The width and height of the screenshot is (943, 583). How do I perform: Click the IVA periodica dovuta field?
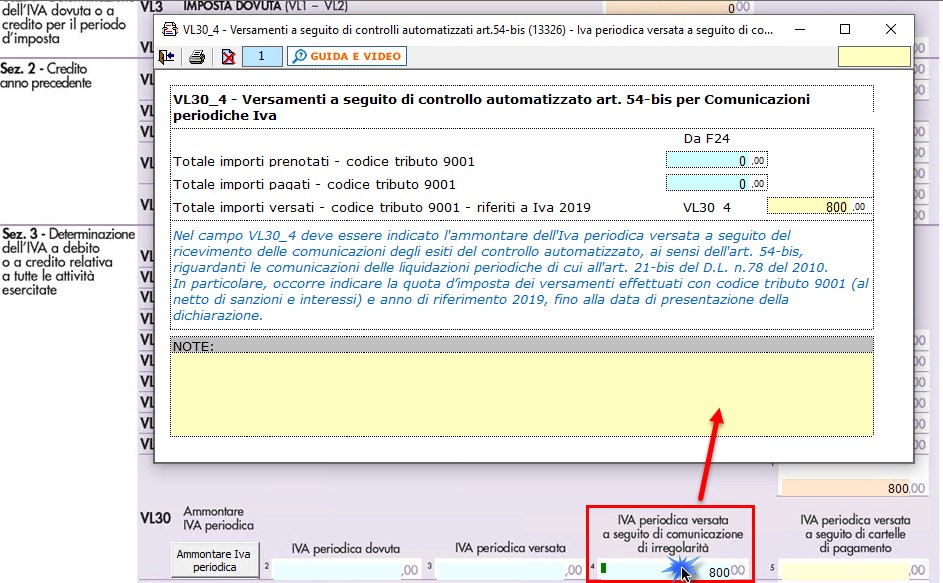(345, 570)
